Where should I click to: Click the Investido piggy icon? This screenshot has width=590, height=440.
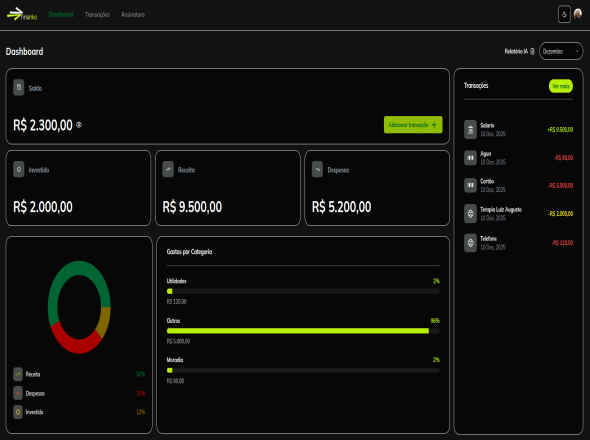point(18,169)
